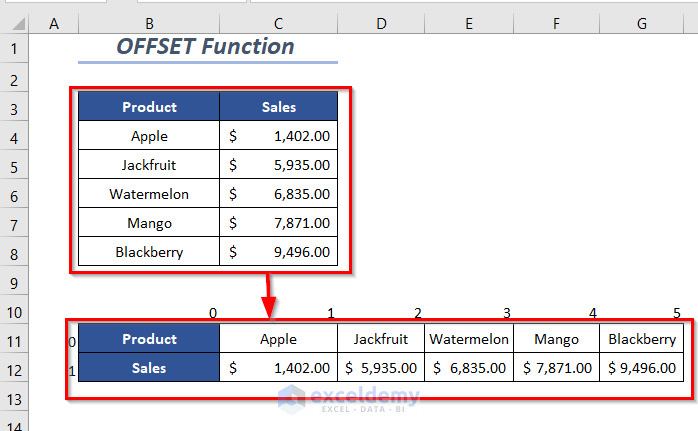Select column E header
Viewport: 698px width, 431px height.
pyautogui.click(x=469, y=22)
